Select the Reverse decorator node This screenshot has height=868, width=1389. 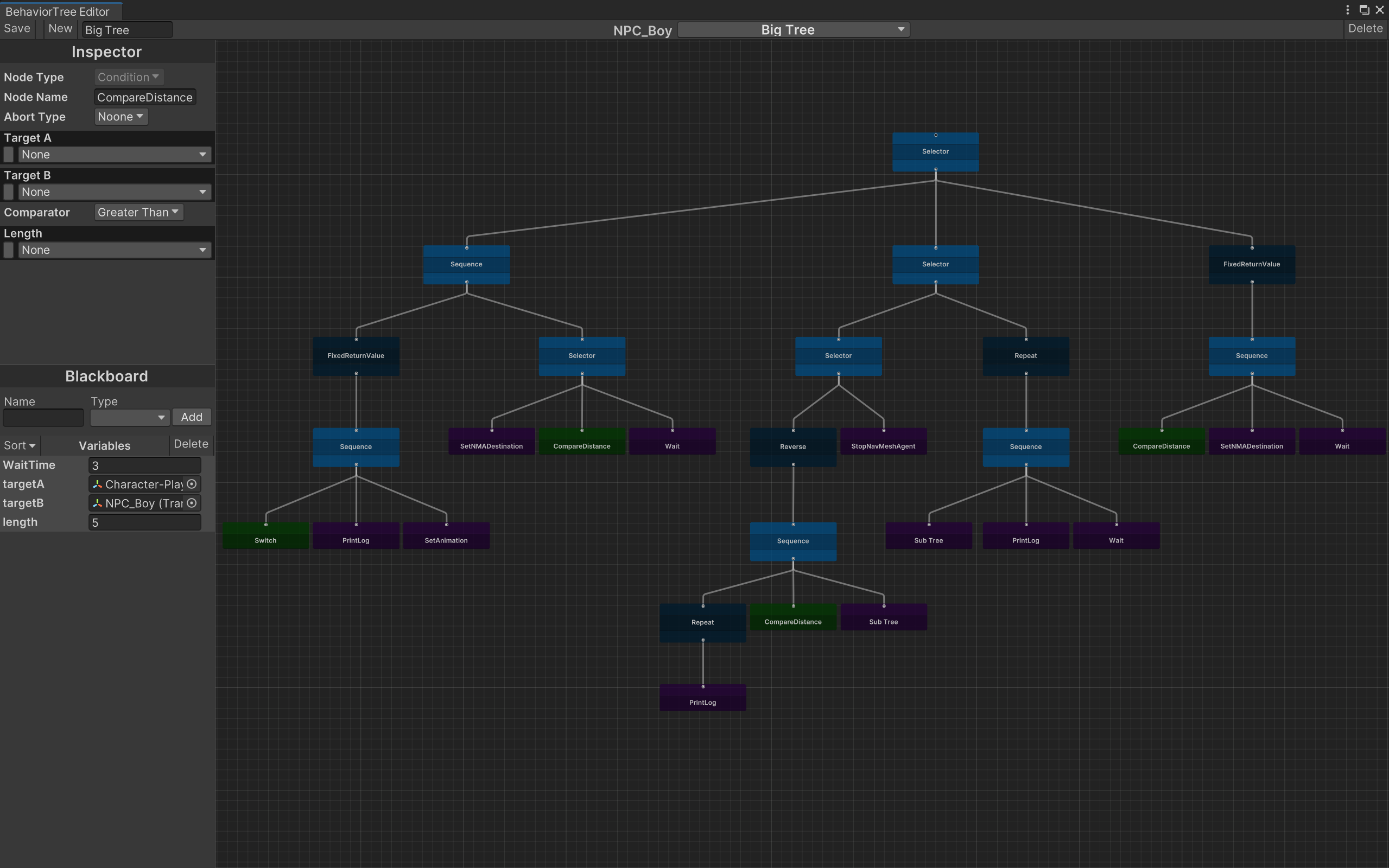click(793, 446)
